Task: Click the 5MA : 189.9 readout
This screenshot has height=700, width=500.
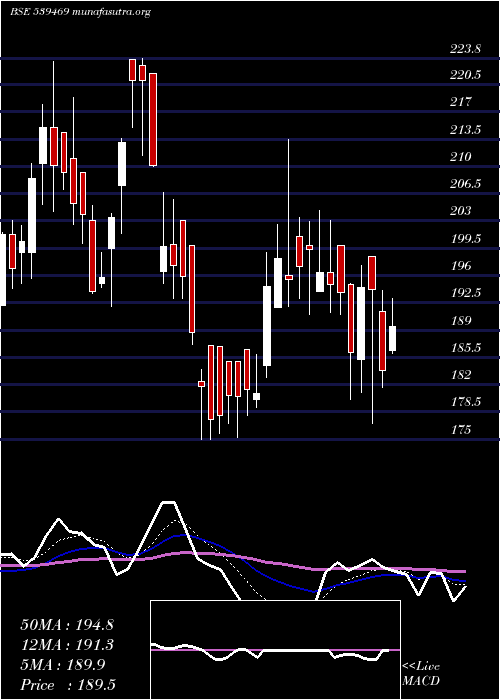Action: pos(63,665)
